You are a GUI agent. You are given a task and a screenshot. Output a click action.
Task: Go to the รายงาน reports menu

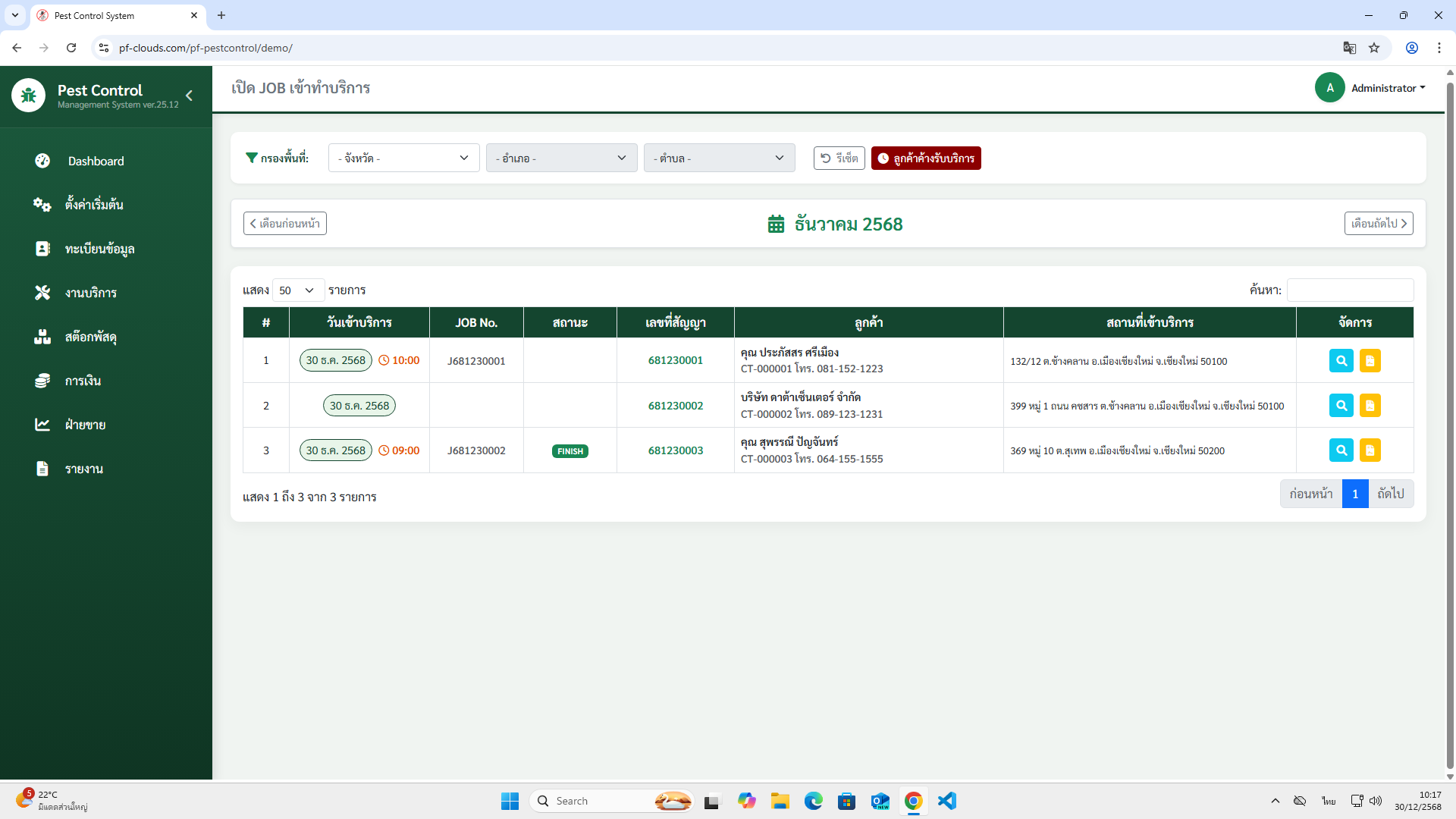pyautogui.click(x=83, y=469)
